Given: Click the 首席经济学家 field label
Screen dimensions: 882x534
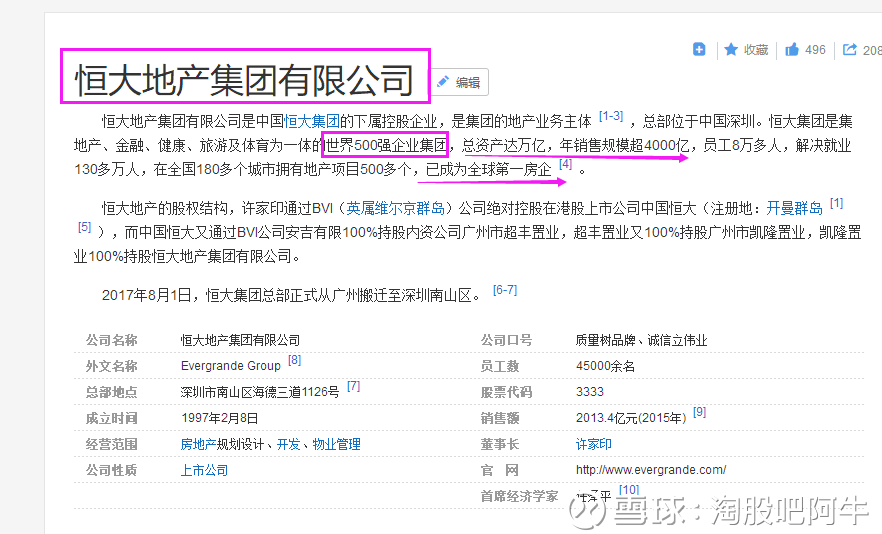Looking at the screenshot, I should point(519,496).
